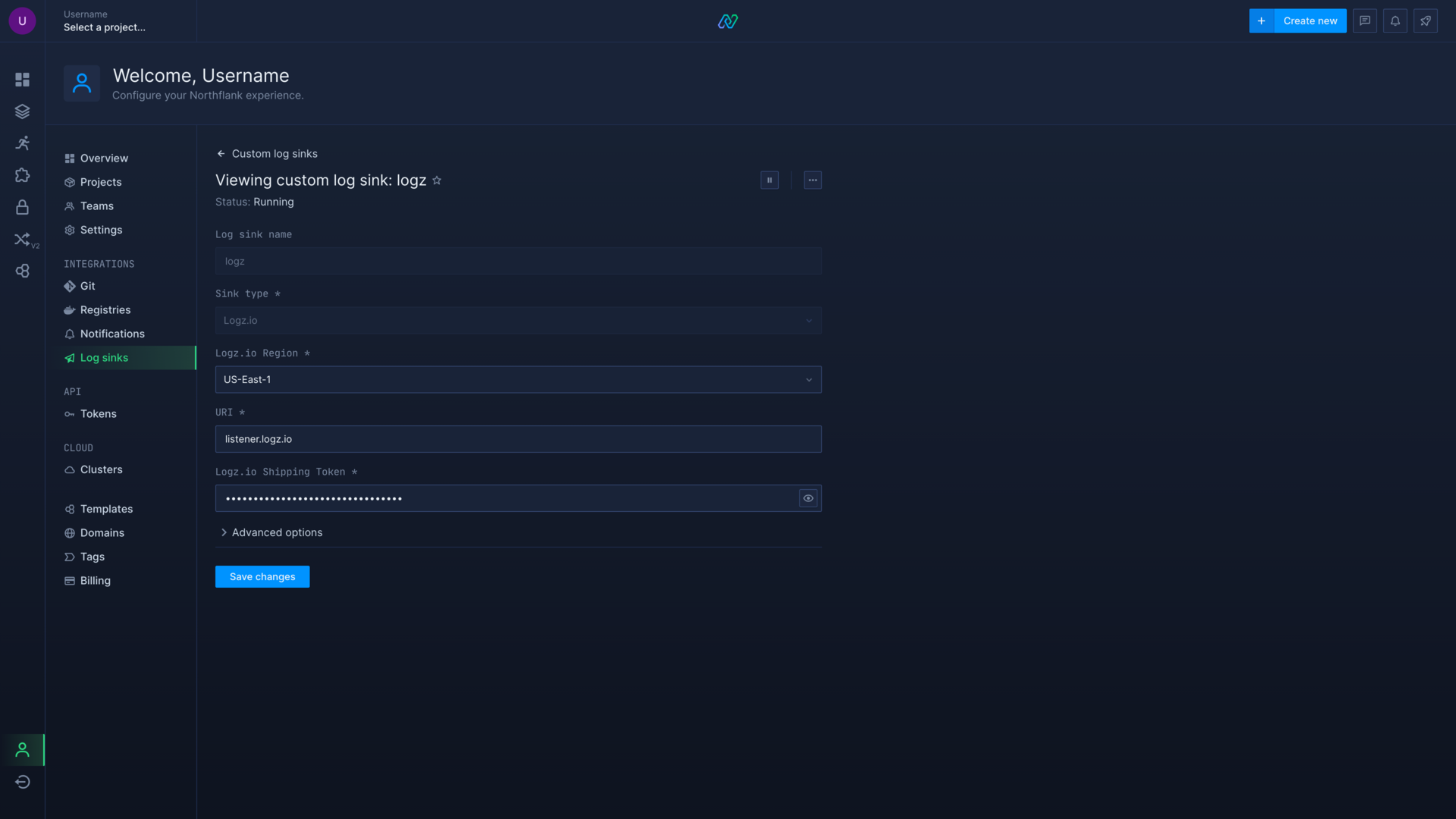This screenshot has height=819, width=1456.
Task: Open the Select a project selector
Action: pos(105,27)
